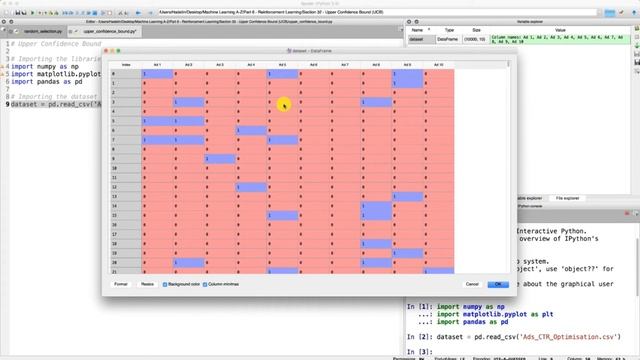640x360 pixels.
Task: Click OK in DataFrame dialog
Action: pos(498,284)
